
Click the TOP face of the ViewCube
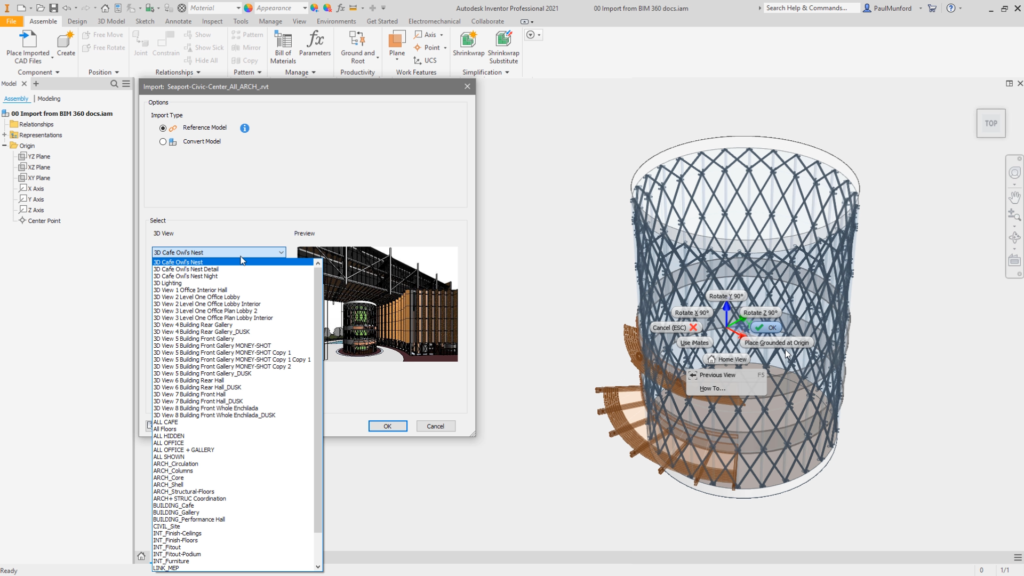coord(990,123)
